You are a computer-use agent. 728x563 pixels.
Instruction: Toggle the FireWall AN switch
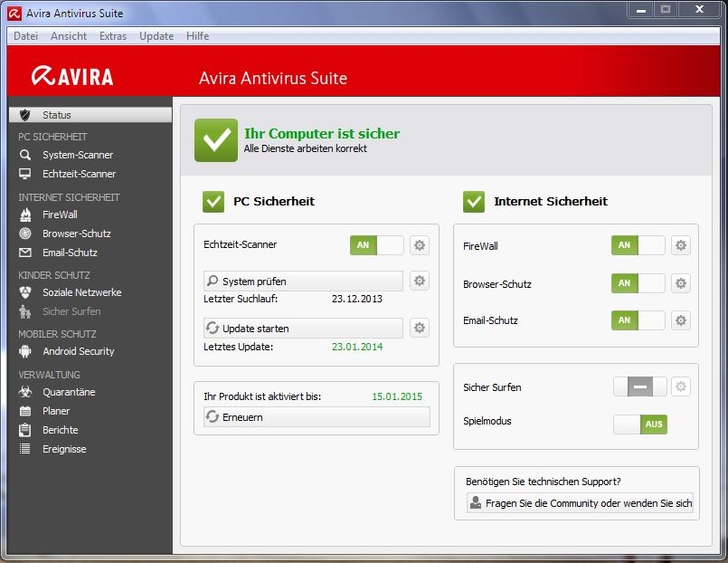[638, 245]
